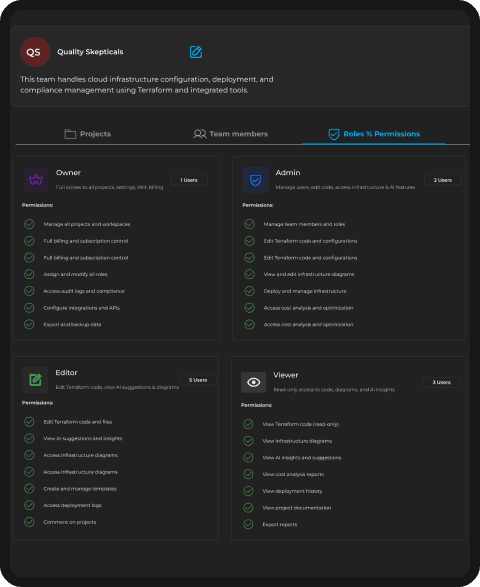Click the Viewer eye icon
480x587 pixels.
point(253,382)
